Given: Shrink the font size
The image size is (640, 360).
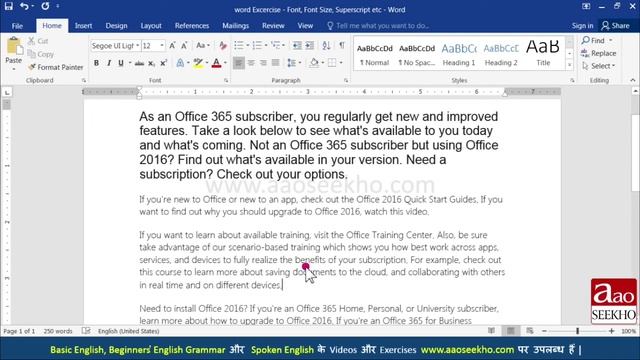Looking at the screenshot, I should click(x=184, y=46).
